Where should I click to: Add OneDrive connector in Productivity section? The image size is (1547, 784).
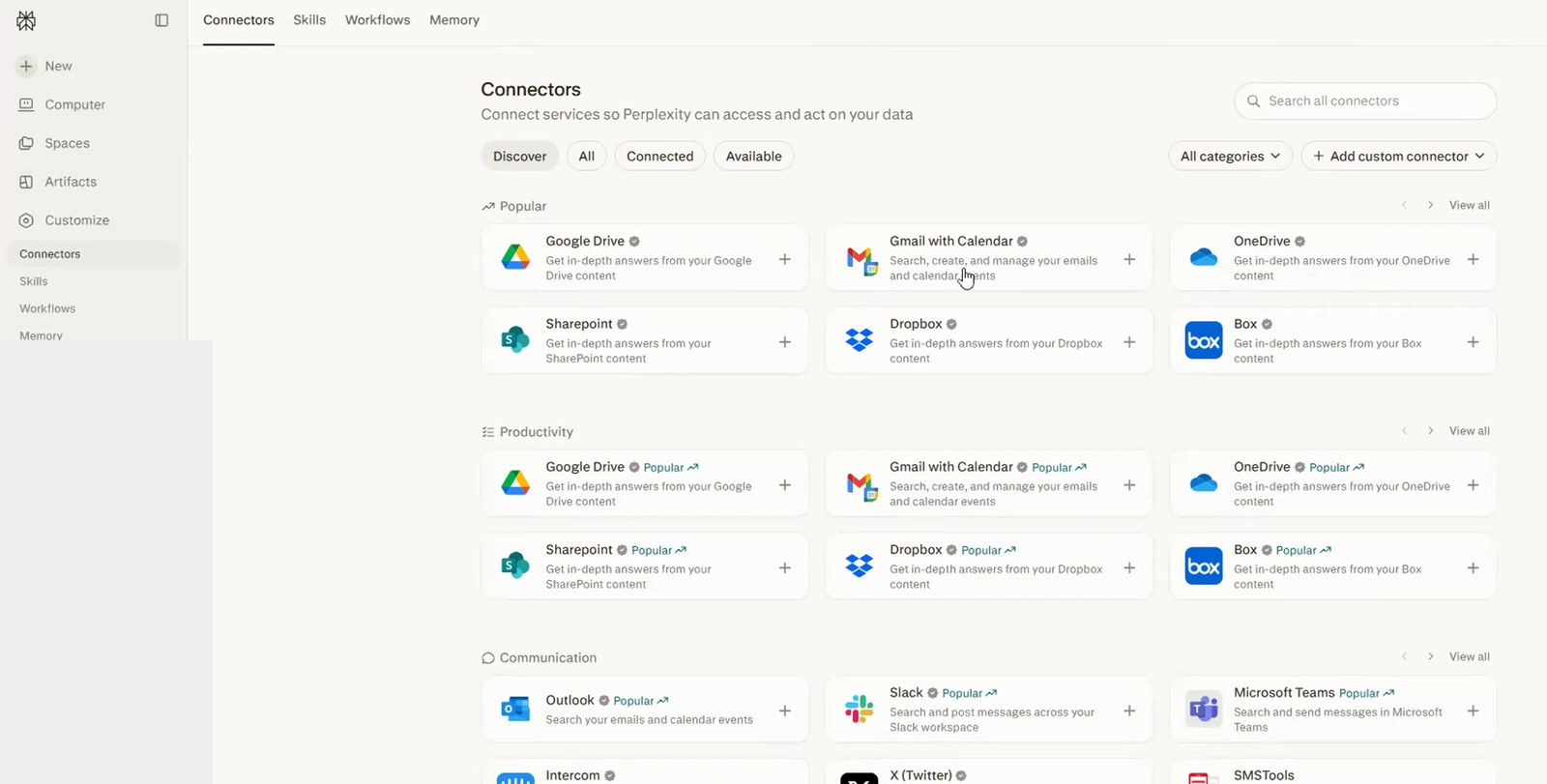[1474, 485]
